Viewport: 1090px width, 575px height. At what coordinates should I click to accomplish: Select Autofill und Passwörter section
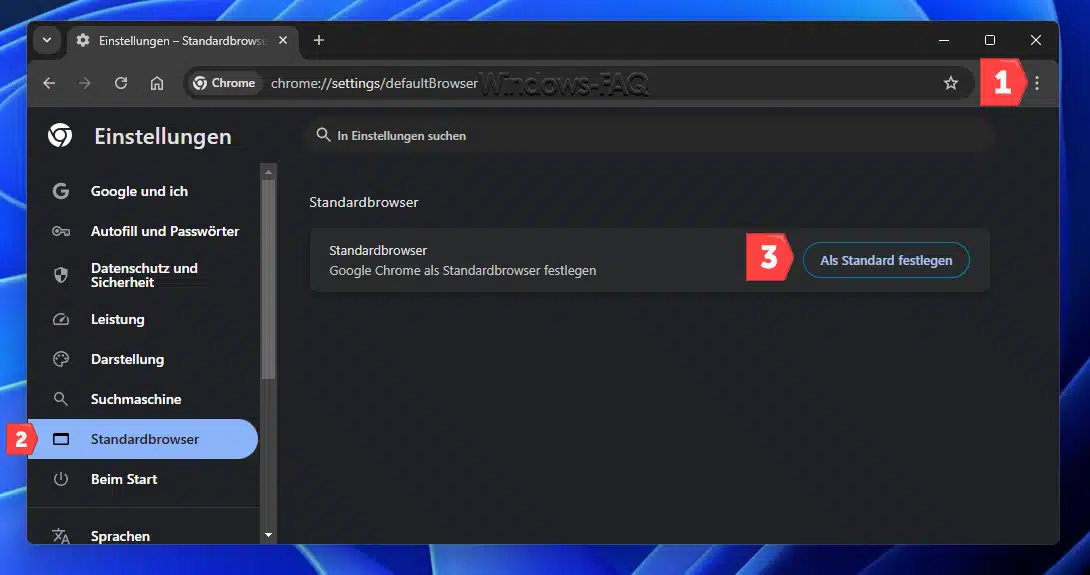[x=164, y=231]
